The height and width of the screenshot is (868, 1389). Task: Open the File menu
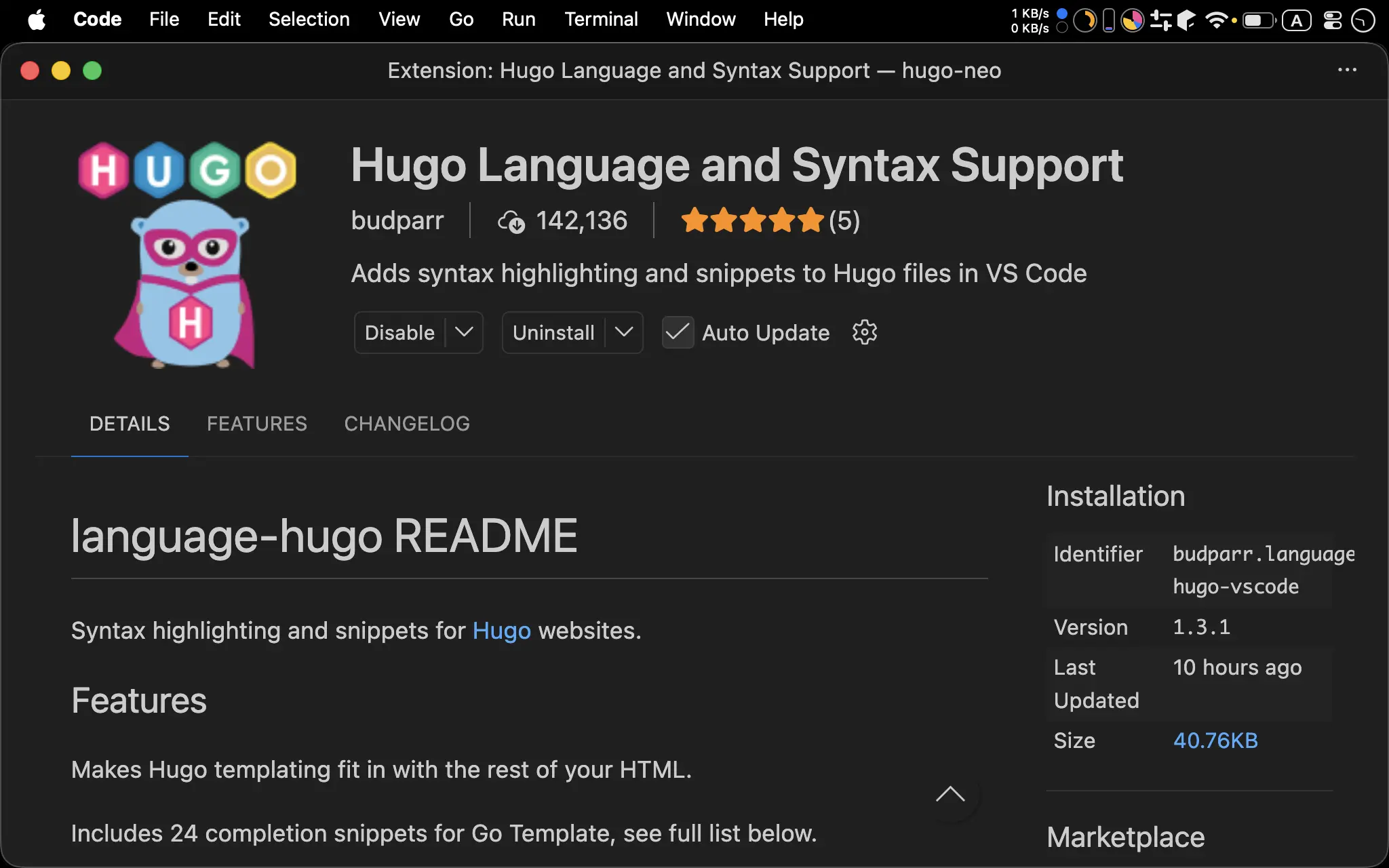tap(164, 20)
